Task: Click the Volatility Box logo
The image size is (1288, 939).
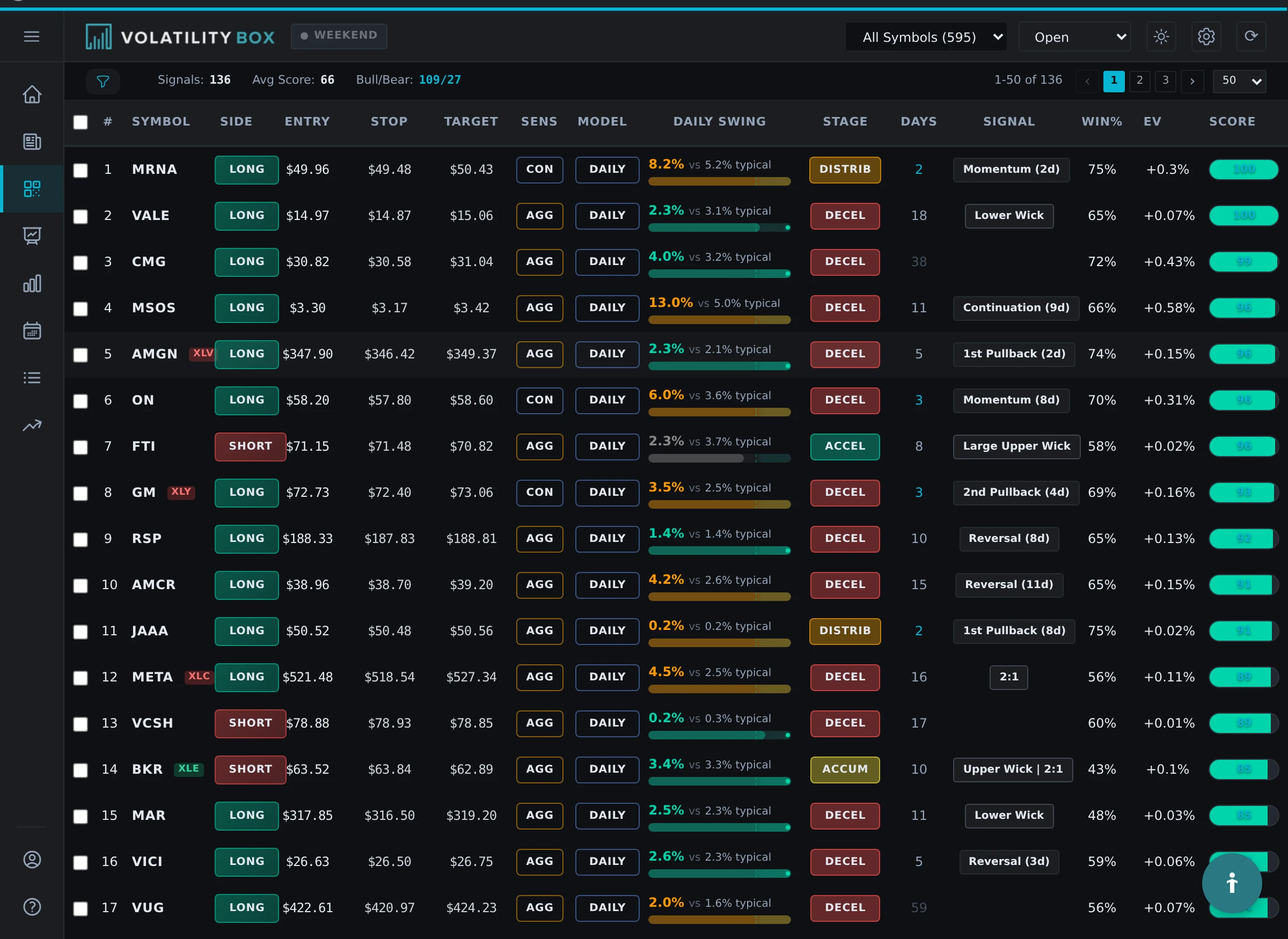Action: point(180,37)
